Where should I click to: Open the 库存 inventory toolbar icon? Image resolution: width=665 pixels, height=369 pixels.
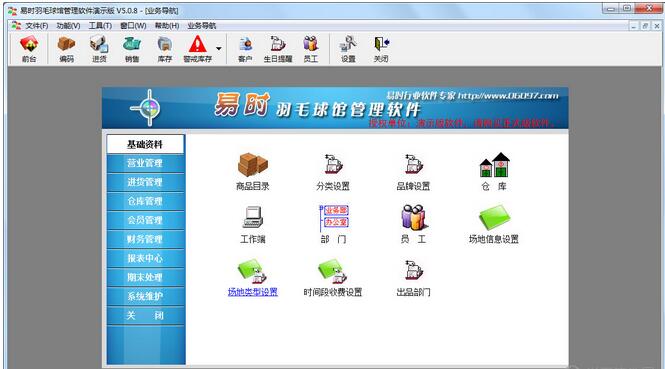(x=165, y=49)
